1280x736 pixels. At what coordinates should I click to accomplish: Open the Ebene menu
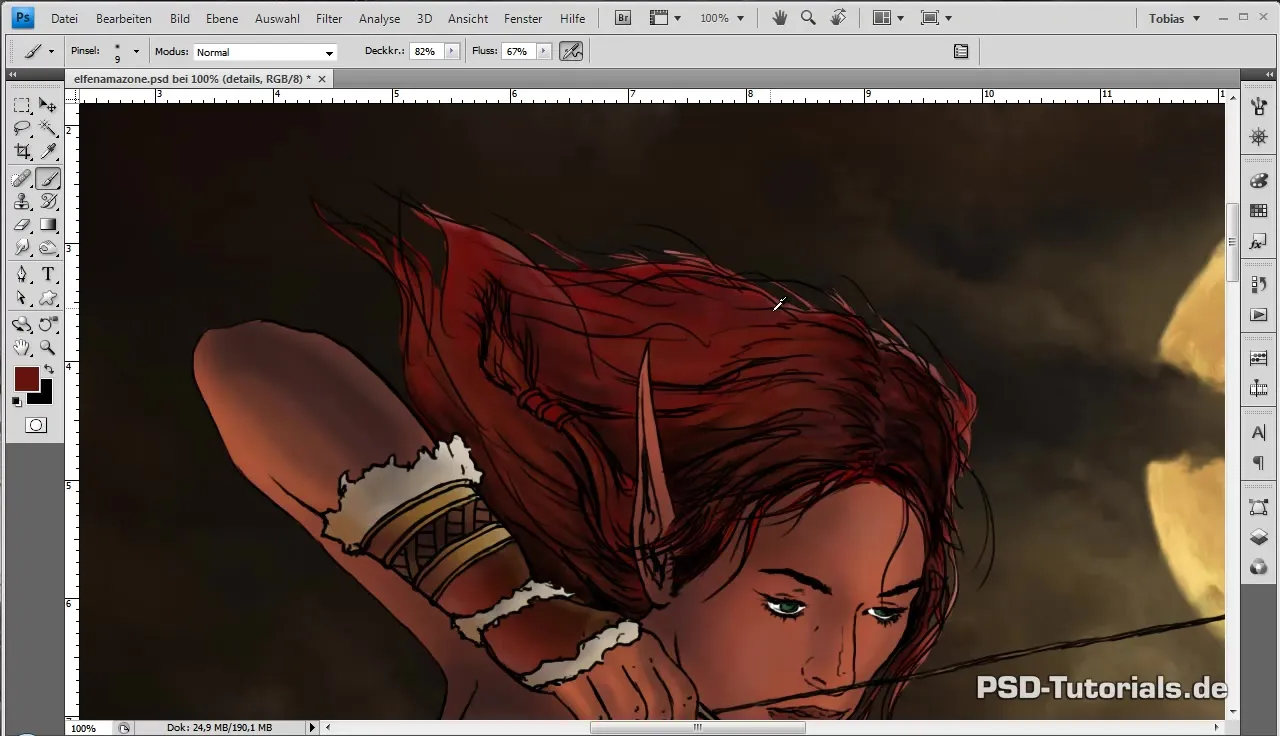222,18
